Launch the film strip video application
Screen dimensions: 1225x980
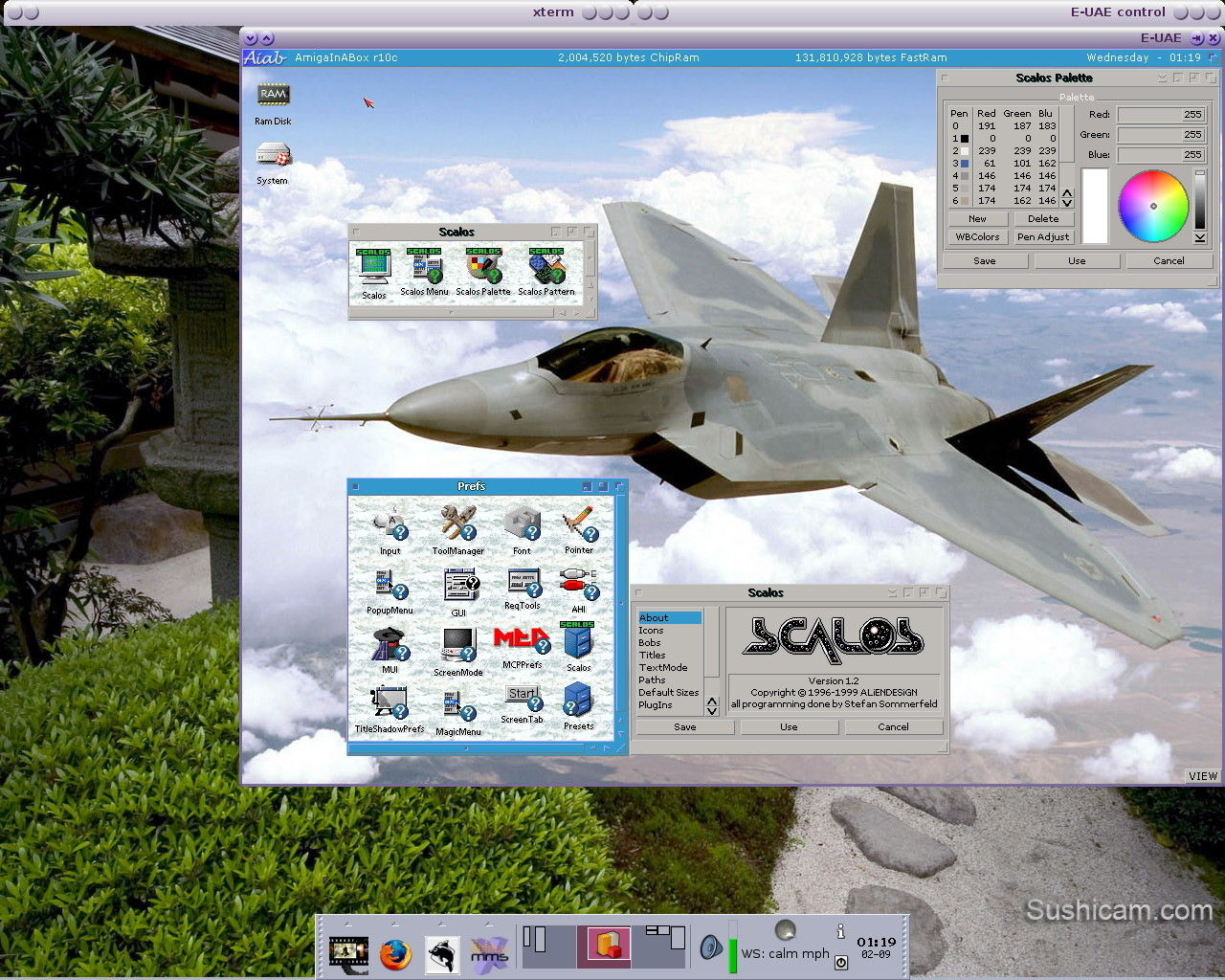(348, 954)
